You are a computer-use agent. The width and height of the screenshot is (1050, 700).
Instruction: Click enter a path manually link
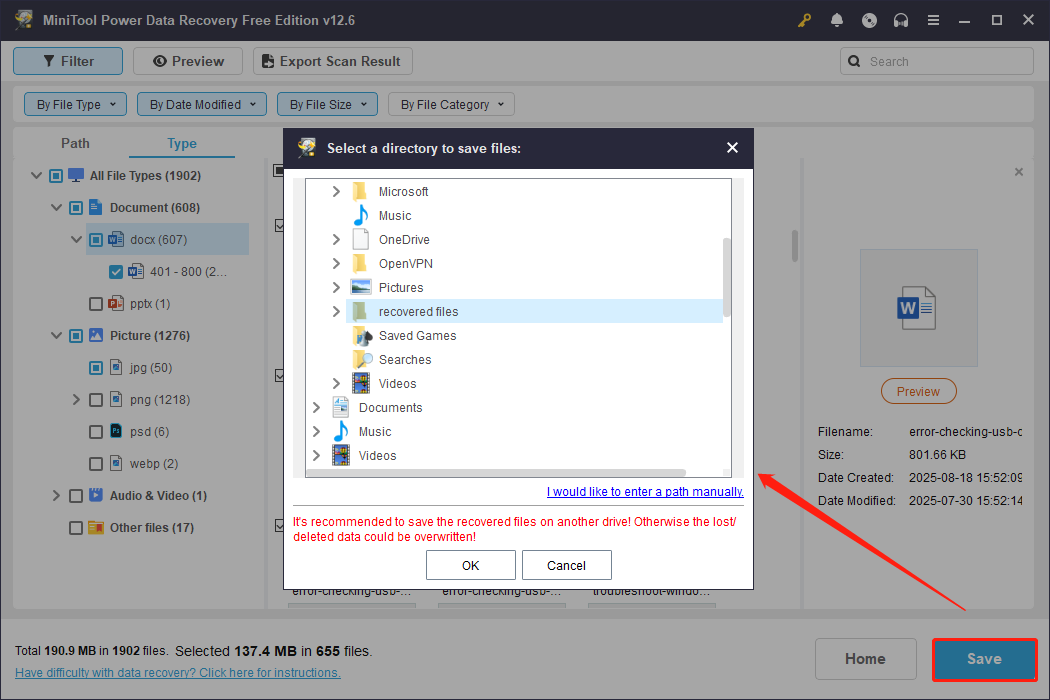645,492
